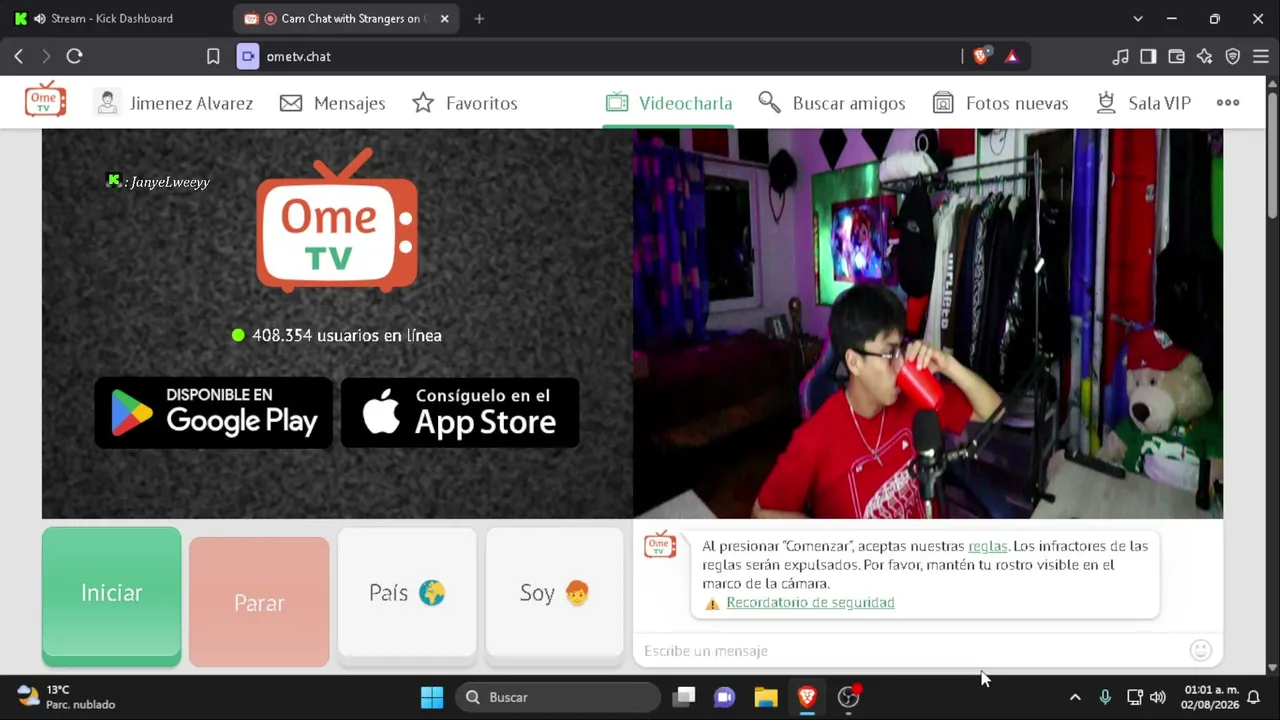
Task: Open the Favoritos menu item
Action: click(465, 103)
